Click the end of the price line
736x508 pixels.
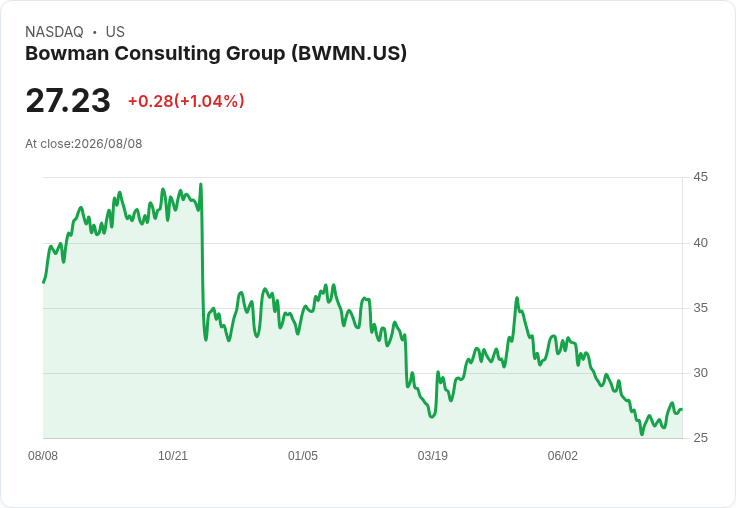click(x=682, y=409)
